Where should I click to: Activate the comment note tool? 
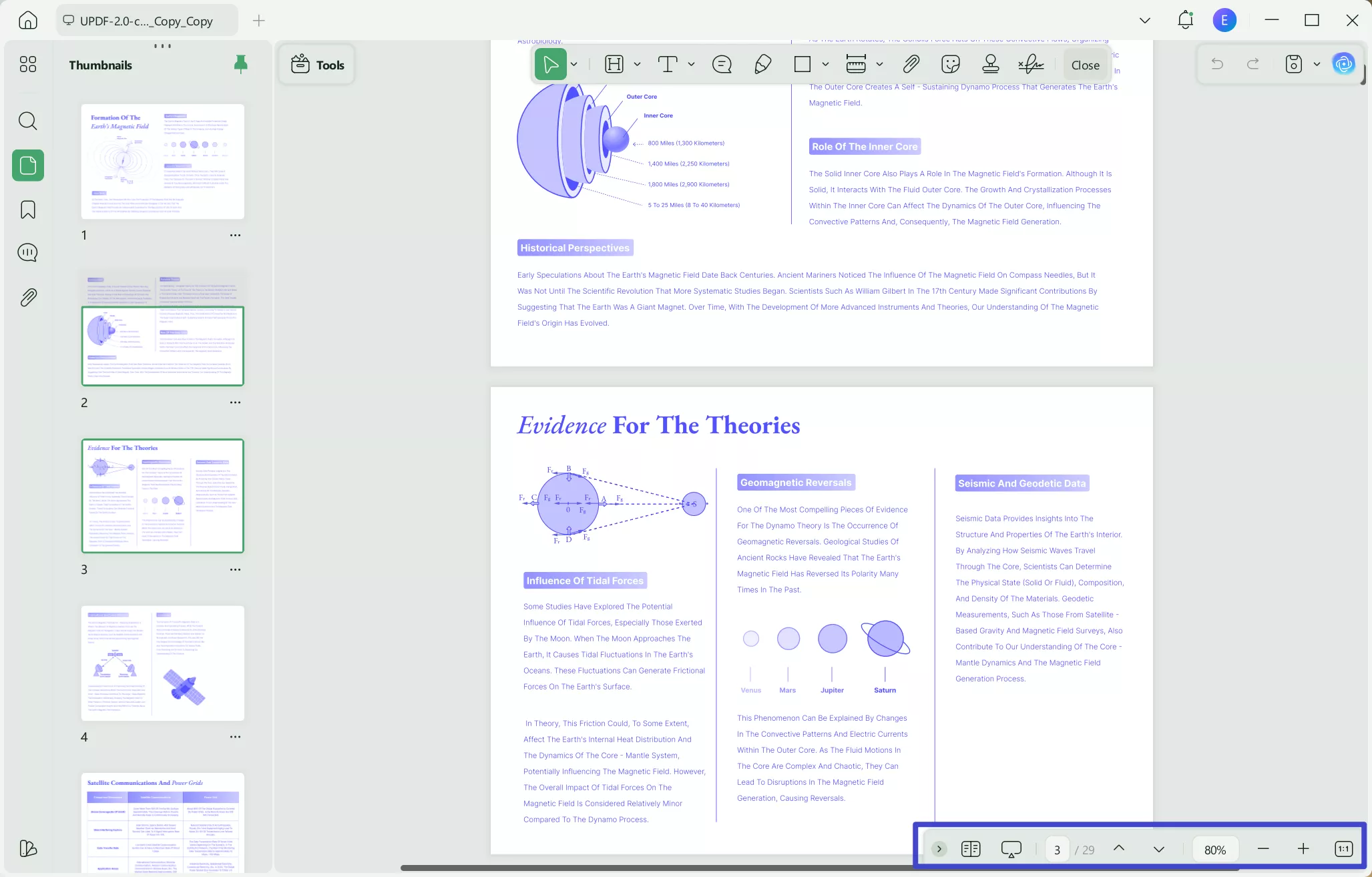point(722,64)
